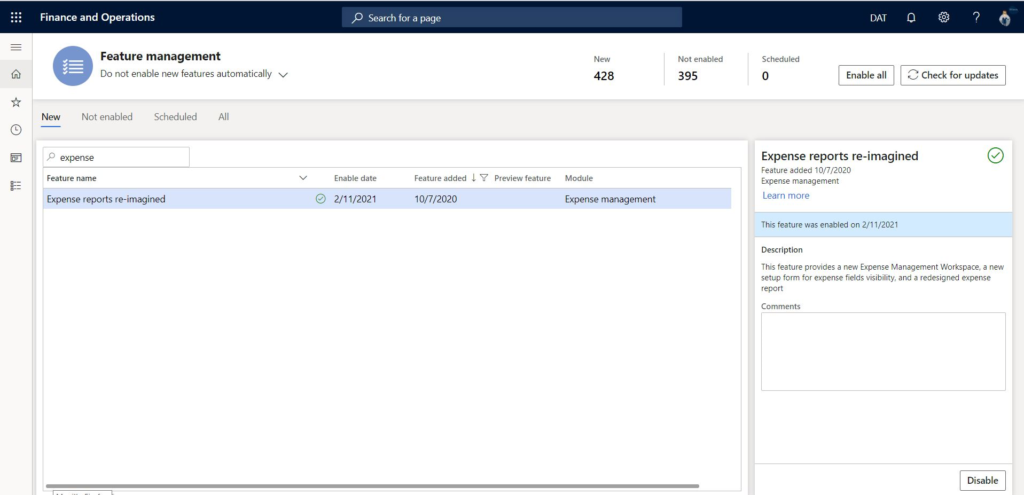Click enabled checkmark in Expense reports row

320,199
